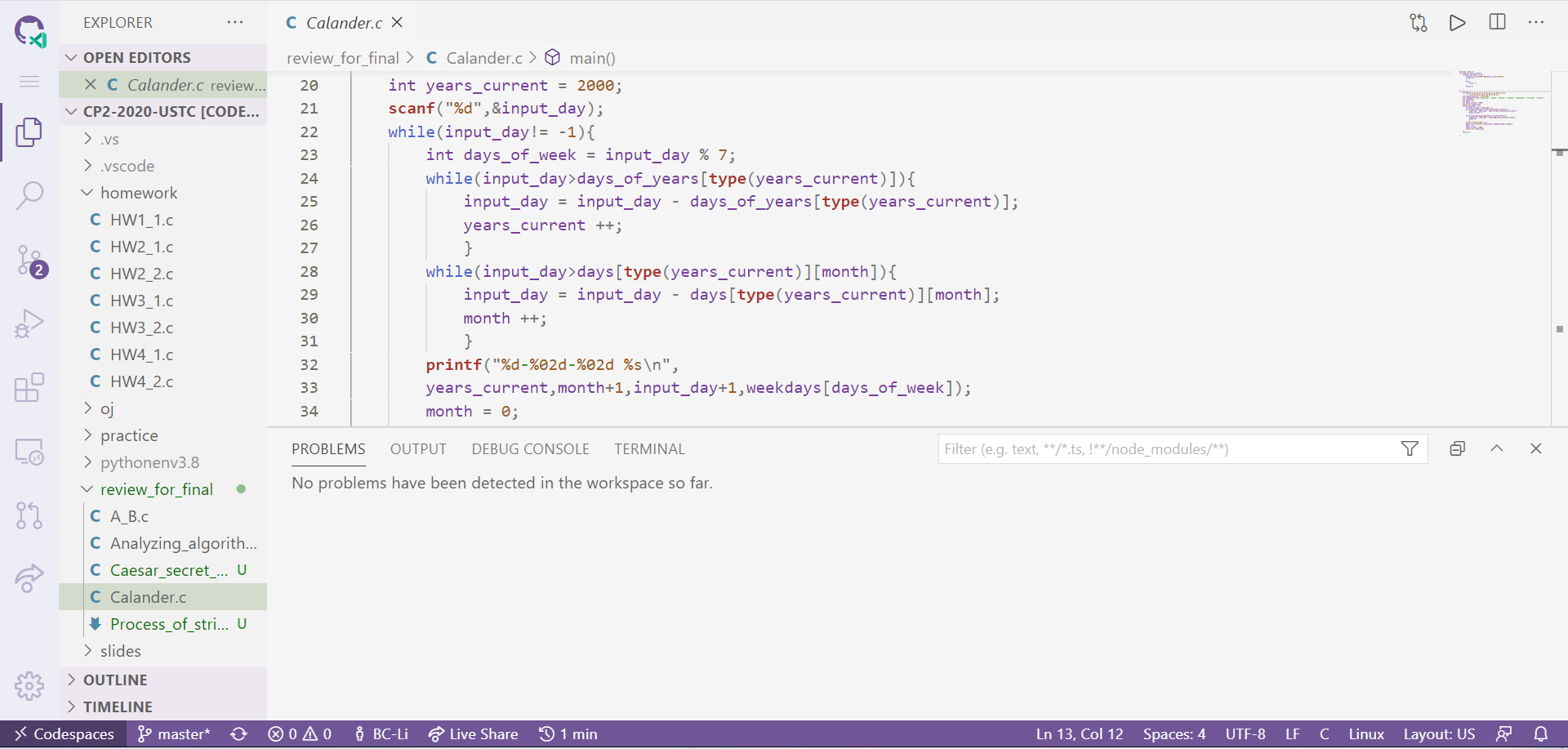Image resolution: width=1568 pixels, height=749 pixels.
Task: Run the code with play icon
Action: pos(1458,23)
